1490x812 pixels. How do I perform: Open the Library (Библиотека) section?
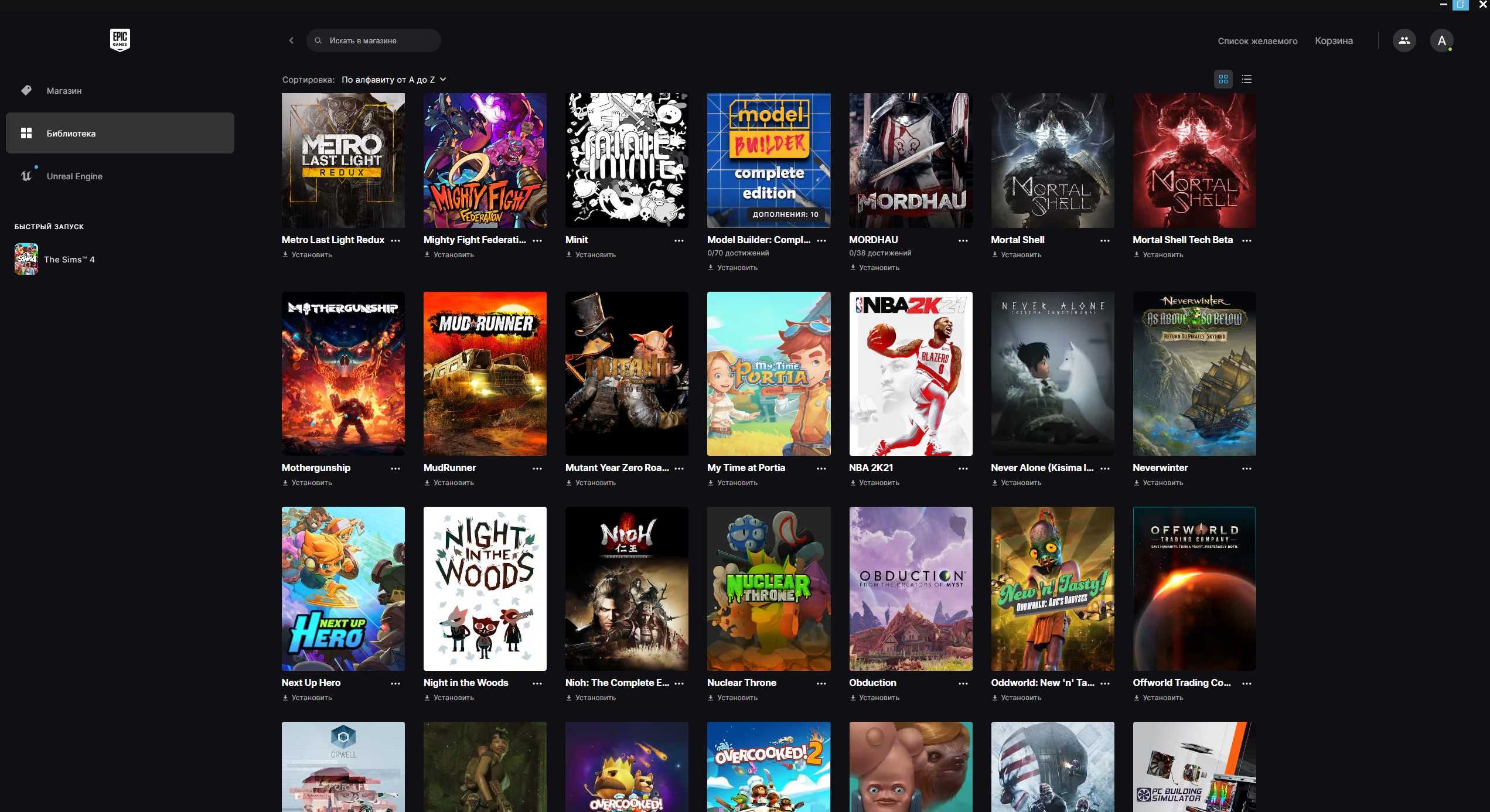tap(120, 133)
